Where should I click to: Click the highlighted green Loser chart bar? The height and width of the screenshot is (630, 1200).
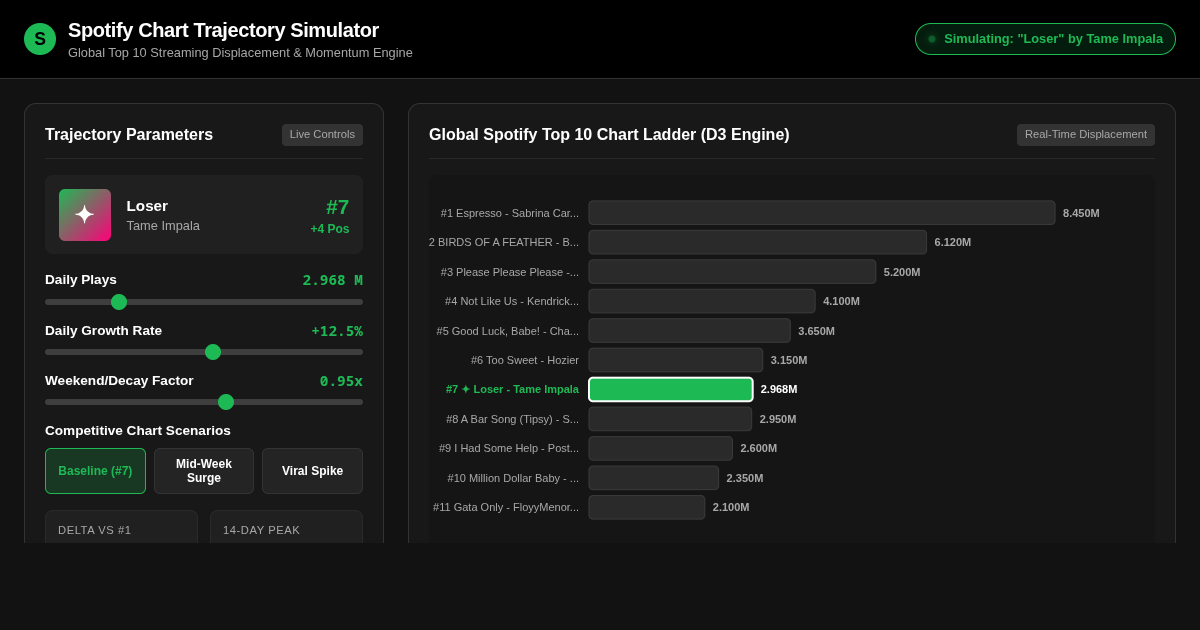tap(671, 389)
